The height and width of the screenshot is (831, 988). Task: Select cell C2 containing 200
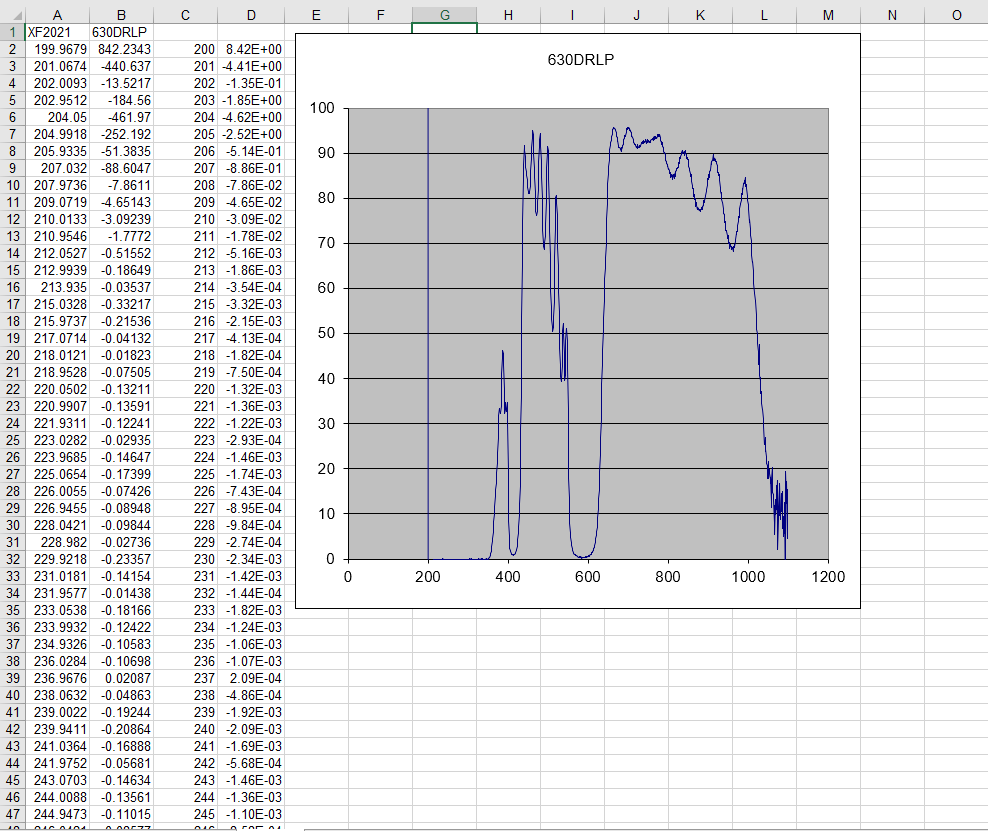[x=186, y=49]
